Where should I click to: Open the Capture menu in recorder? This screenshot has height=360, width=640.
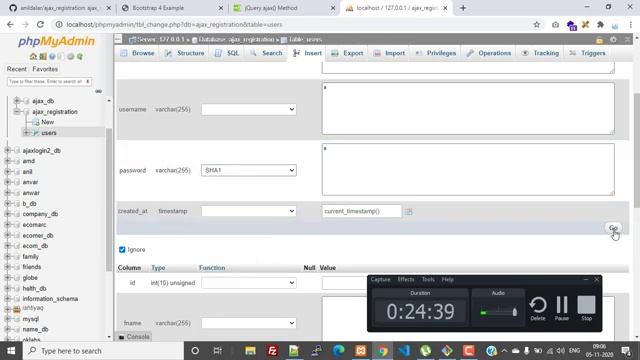(x=380, y=280)
